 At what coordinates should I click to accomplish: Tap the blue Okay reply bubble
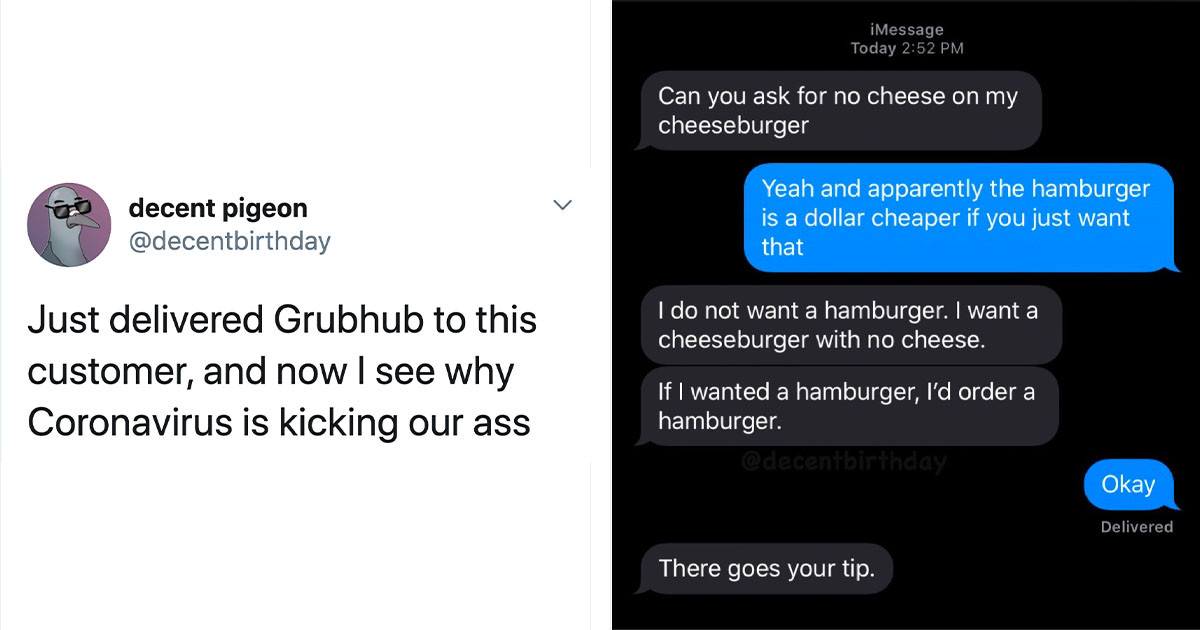1128,484
